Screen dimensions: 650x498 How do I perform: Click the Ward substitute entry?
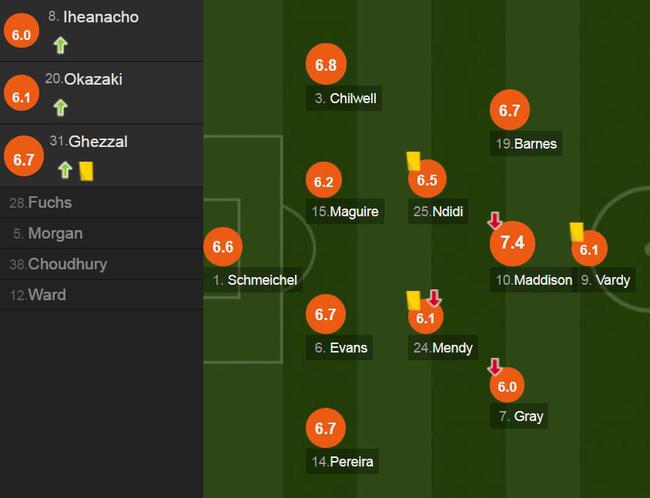click(x=102, y=294)
